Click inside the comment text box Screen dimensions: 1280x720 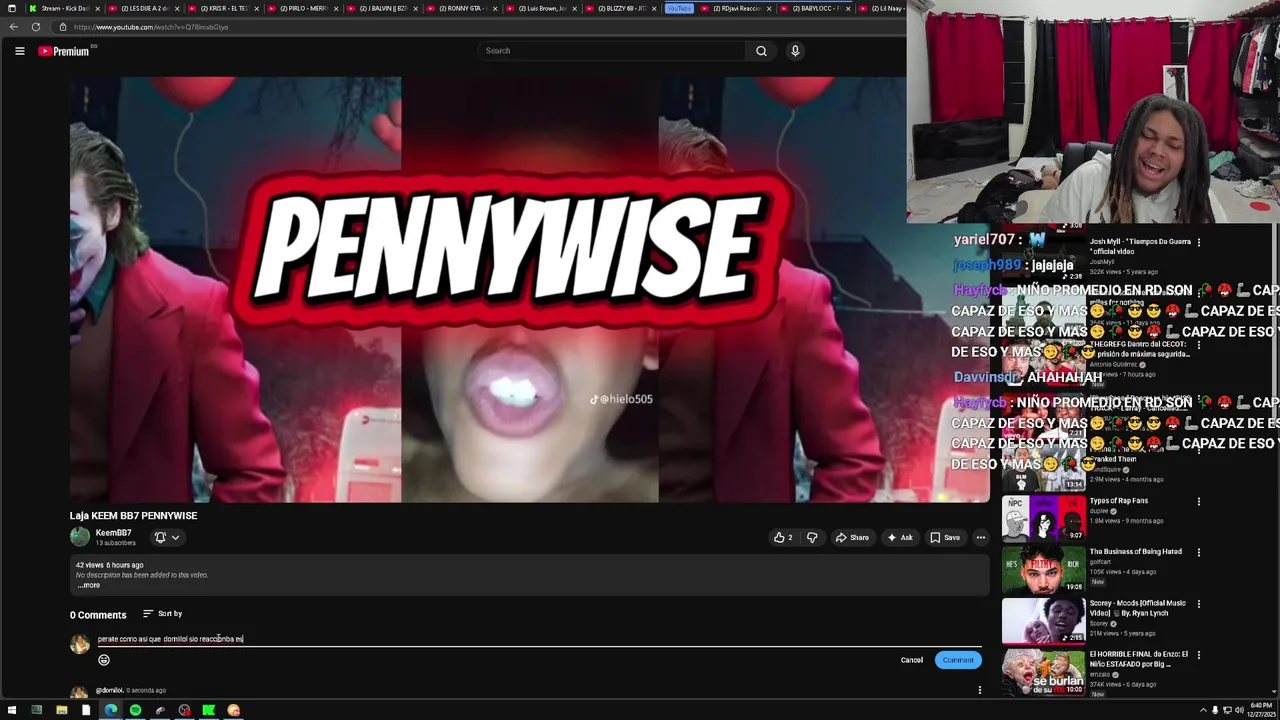coord(540,639)
